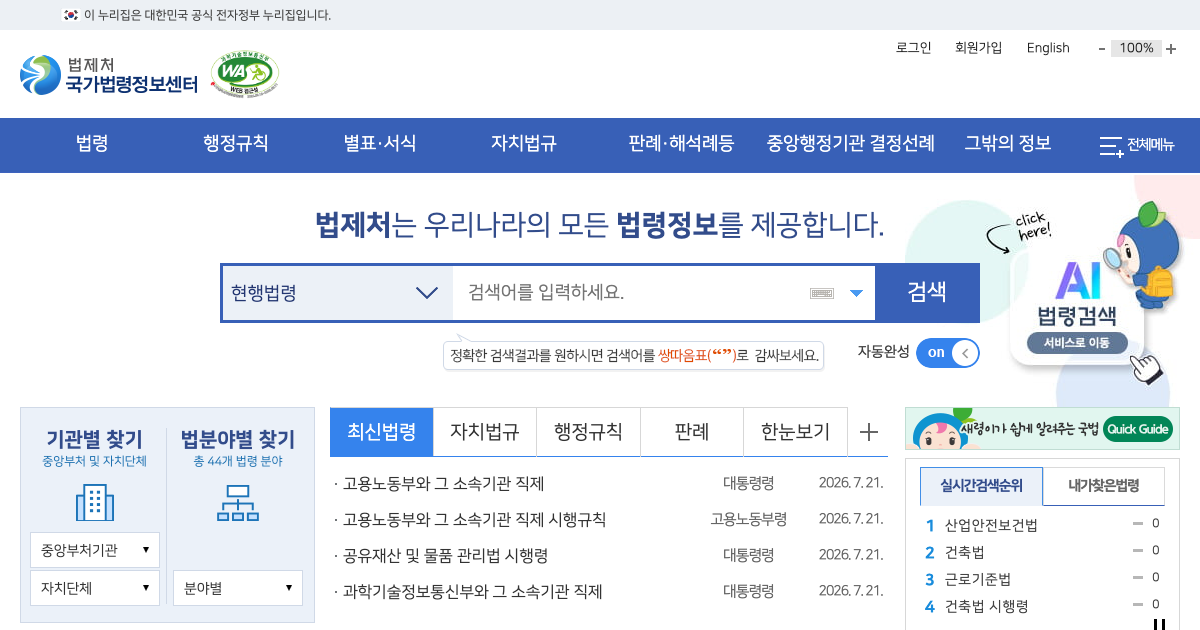Image resolution: width=1200 pixels, height=630 pixels.
Task: Open ranked item 산업안전보건법
Action: (991, 525)
